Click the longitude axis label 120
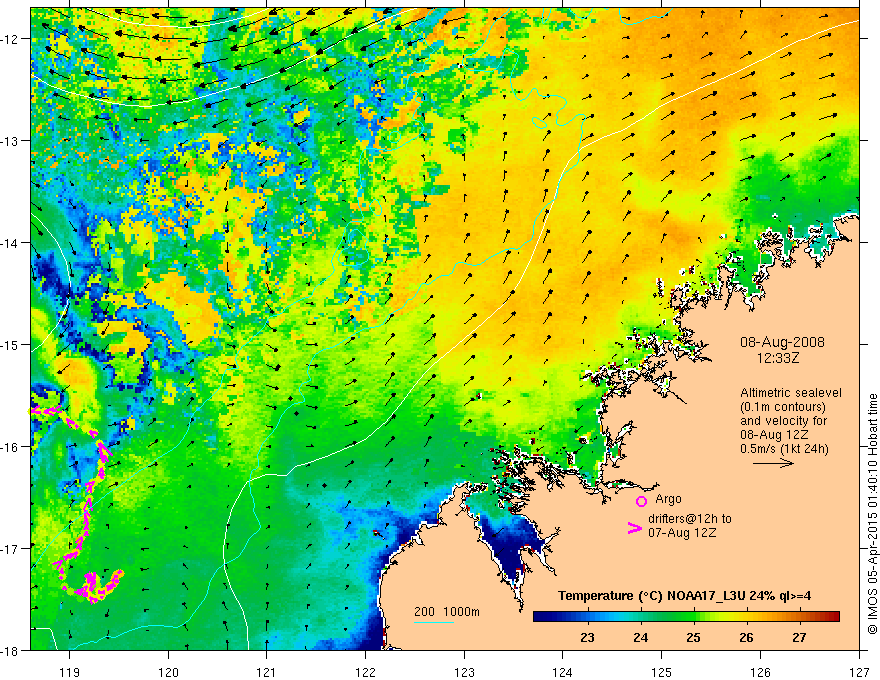Image resolution: width=880 pixels, height=680 pixels. click(x=168, y=672)
